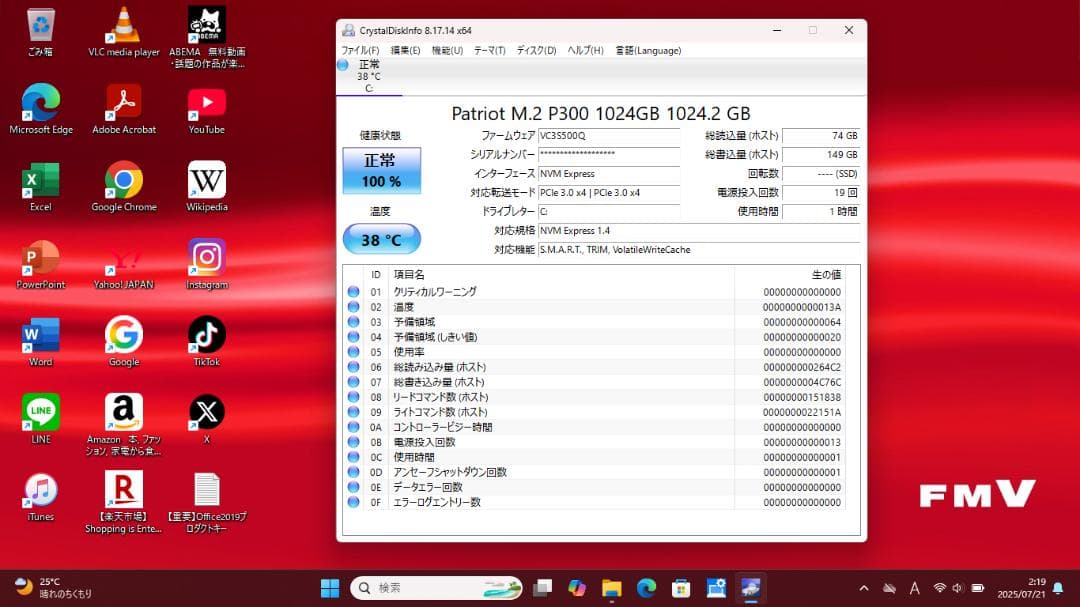Open the 言語(Language) selector

(648, 50)
